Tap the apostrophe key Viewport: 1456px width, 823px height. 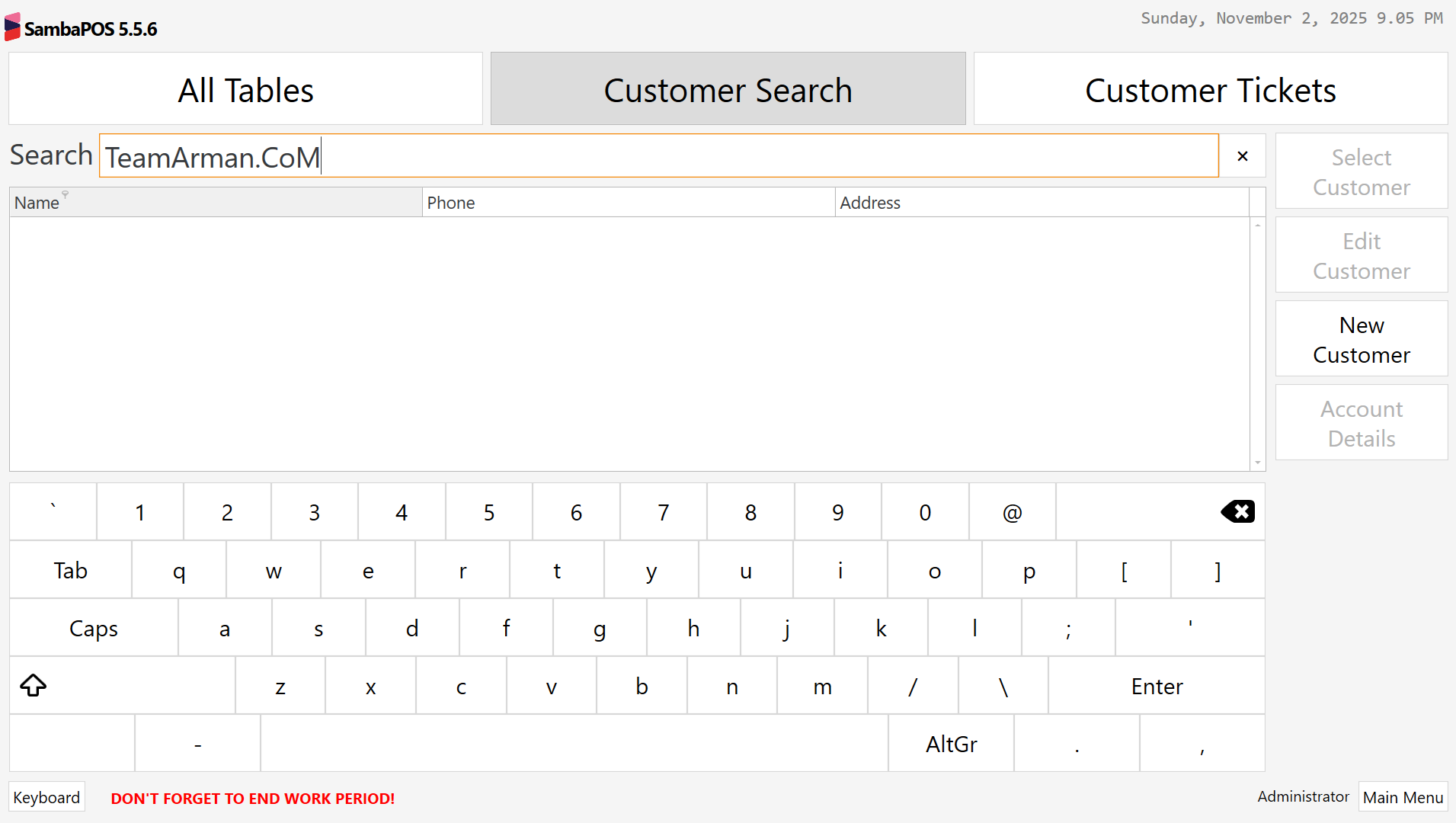point(1190,628)
